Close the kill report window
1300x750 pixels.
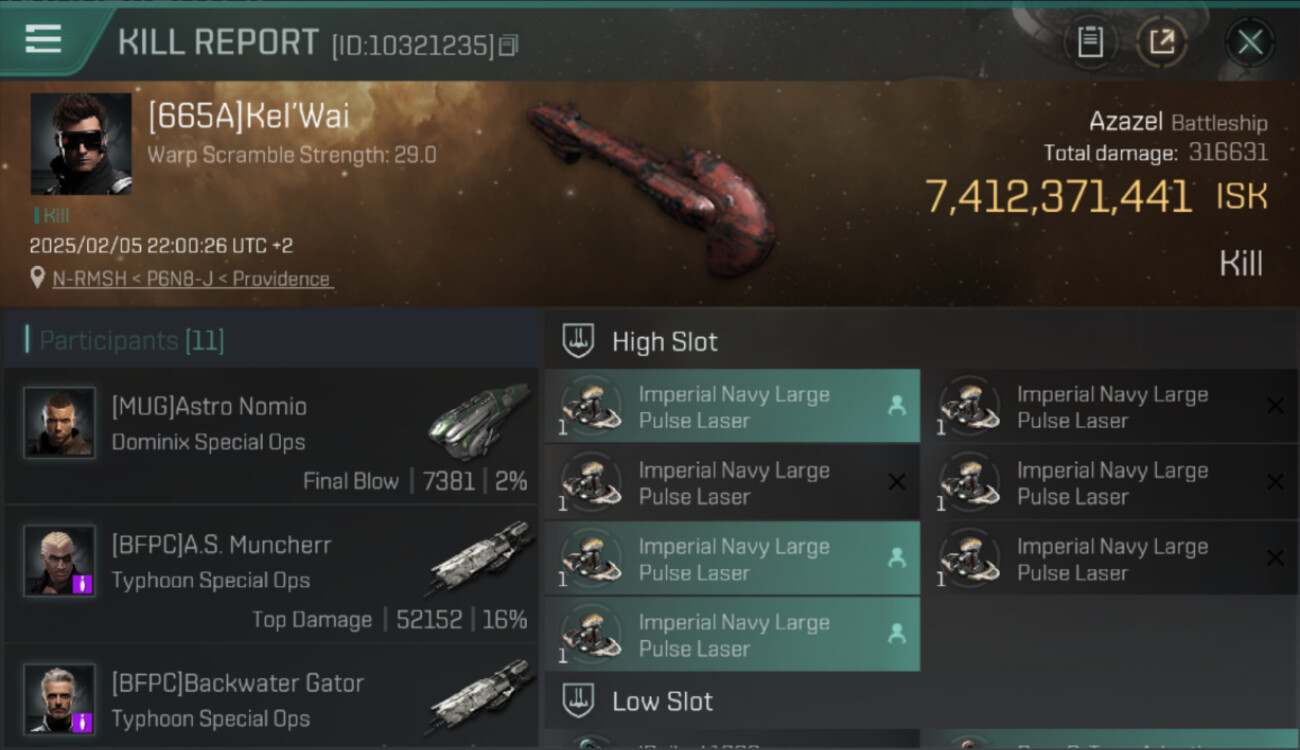click(1250, 42)
